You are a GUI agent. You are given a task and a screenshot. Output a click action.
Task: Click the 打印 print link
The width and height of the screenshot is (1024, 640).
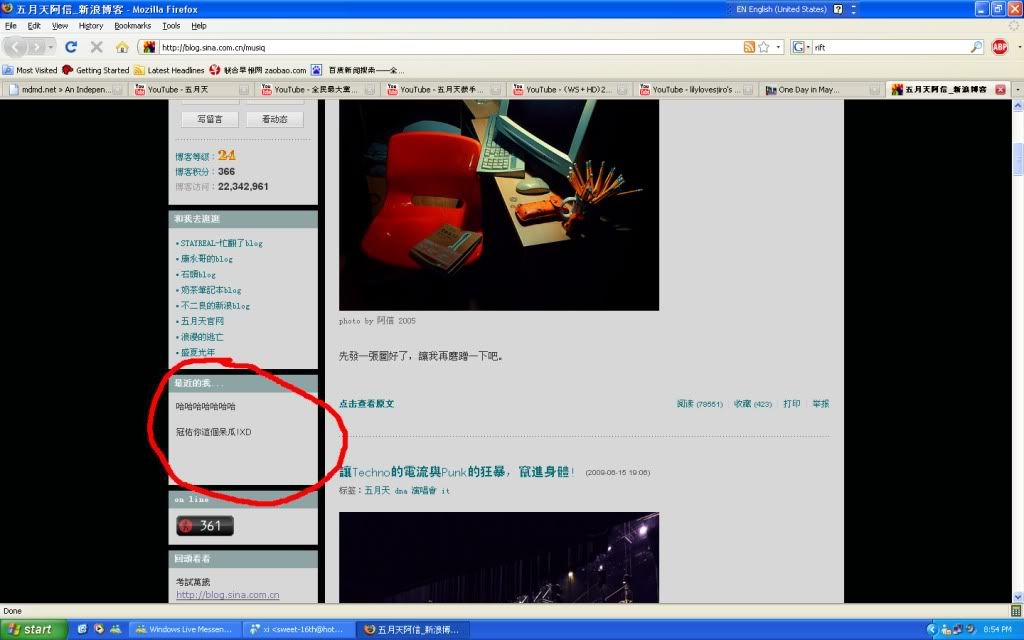tap(792, 404)
